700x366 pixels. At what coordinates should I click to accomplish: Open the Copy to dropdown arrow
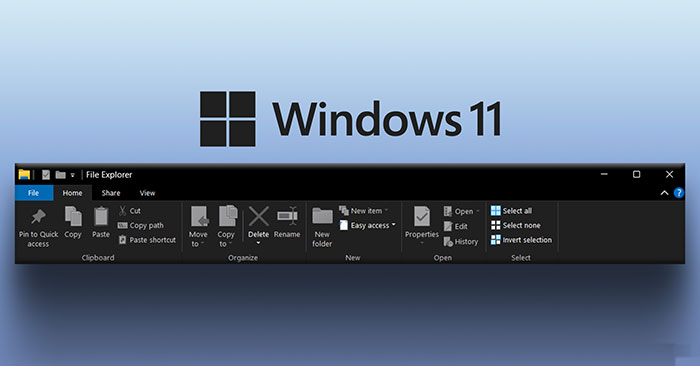tap(230, 244)
